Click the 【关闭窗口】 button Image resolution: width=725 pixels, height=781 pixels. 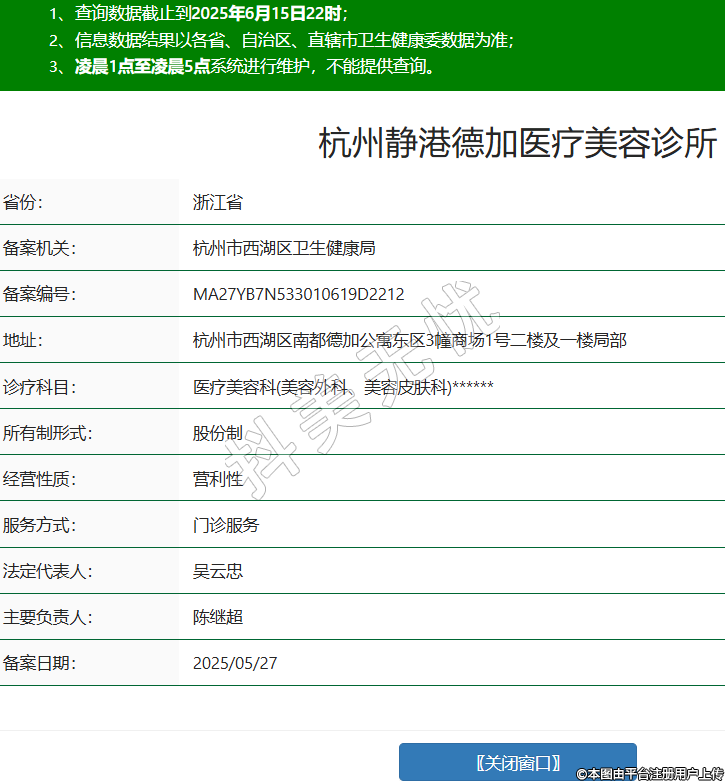[517, 762]
